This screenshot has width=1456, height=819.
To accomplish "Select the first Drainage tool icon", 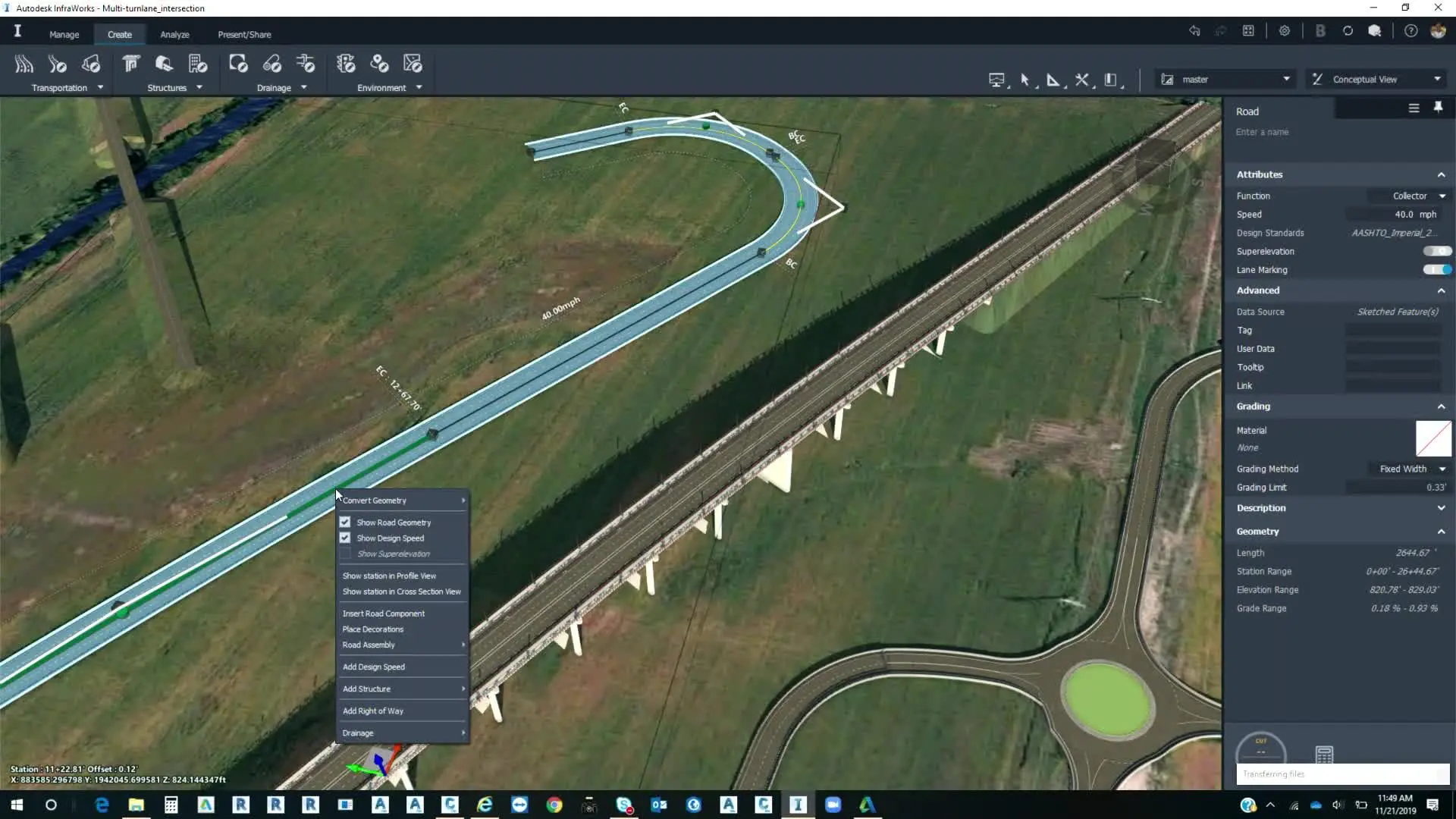I will click(238, 64).
